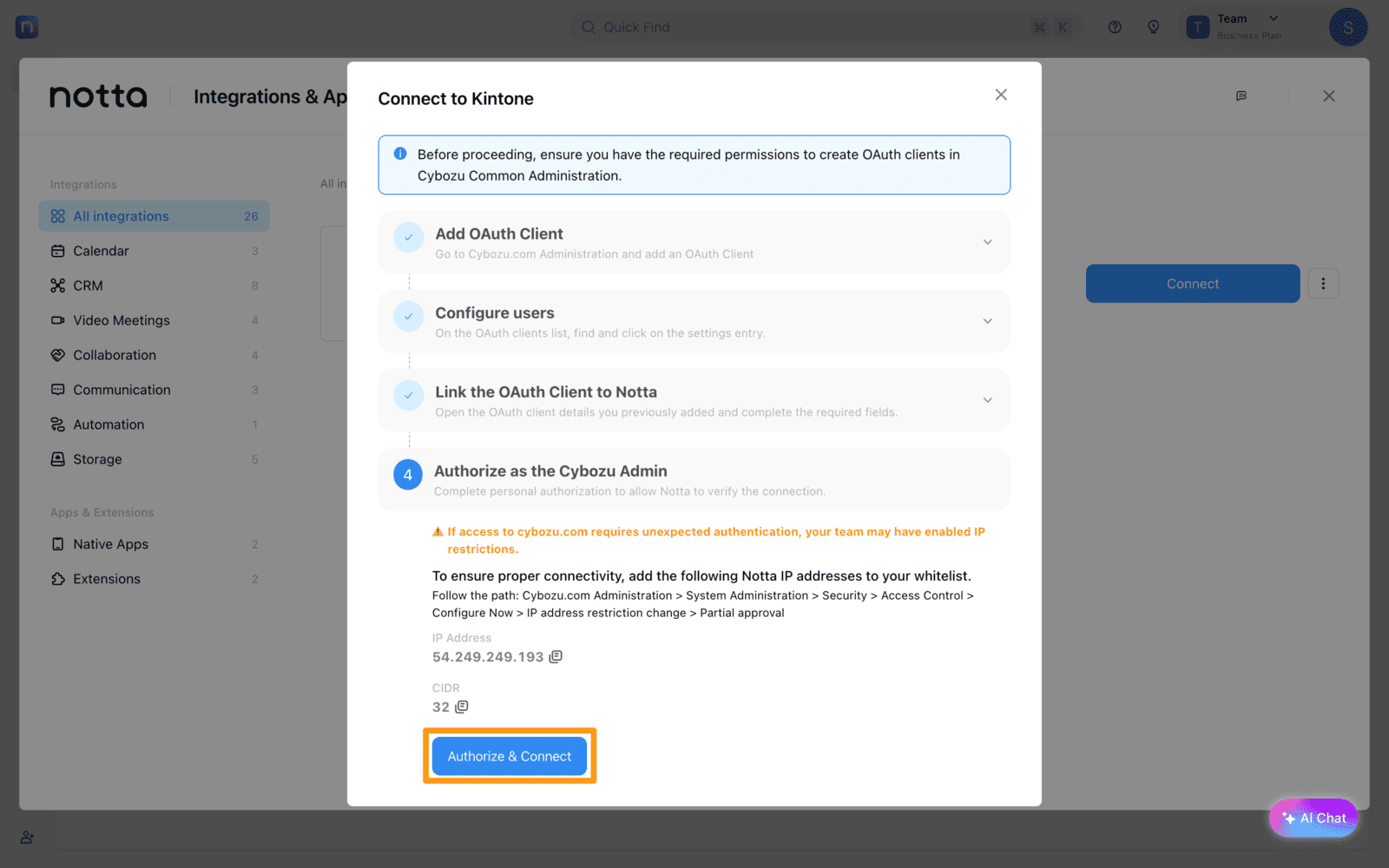
Task: Click the Calendar icon in sidebar
Action: [58, 251]
